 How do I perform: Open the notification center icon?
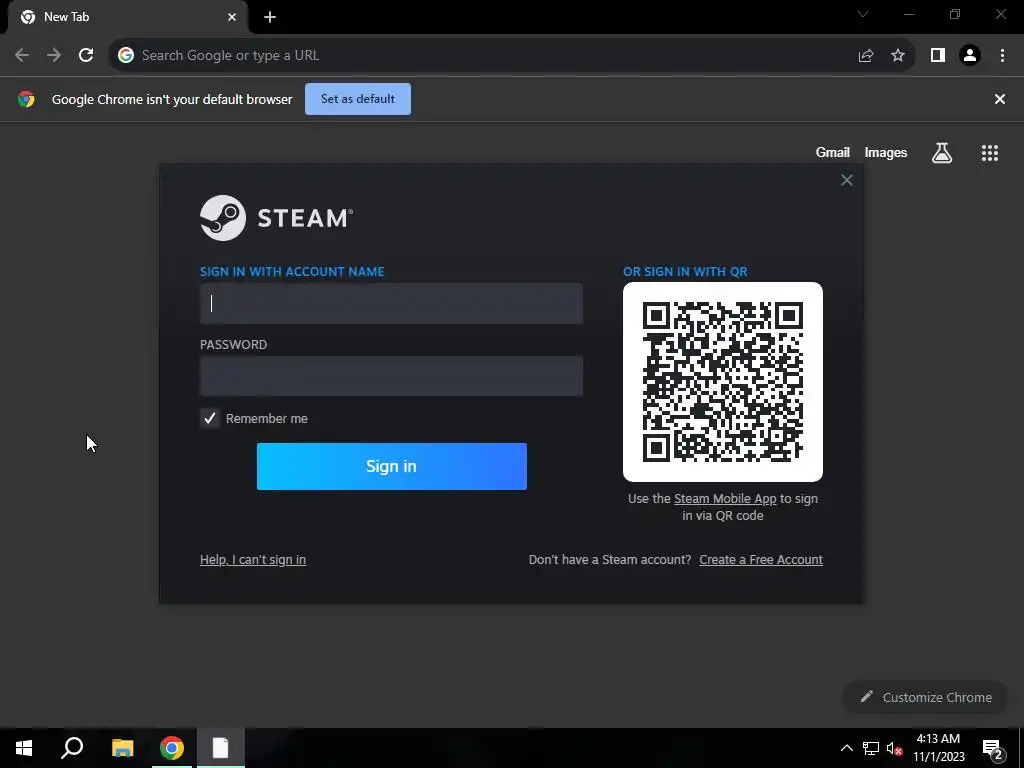992,748
